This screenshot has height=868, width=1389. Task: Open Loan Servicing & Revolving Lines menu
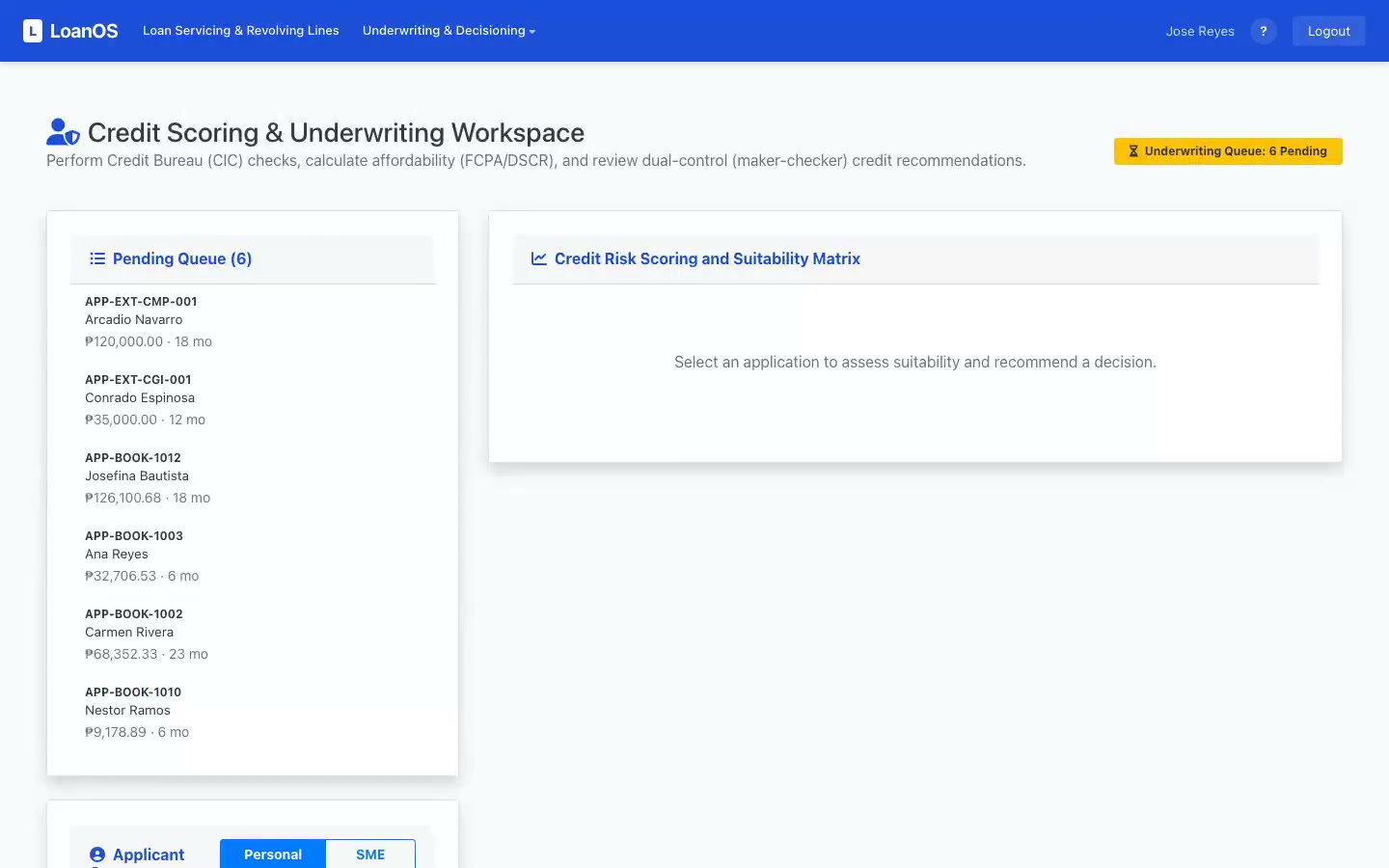[241, 31]
